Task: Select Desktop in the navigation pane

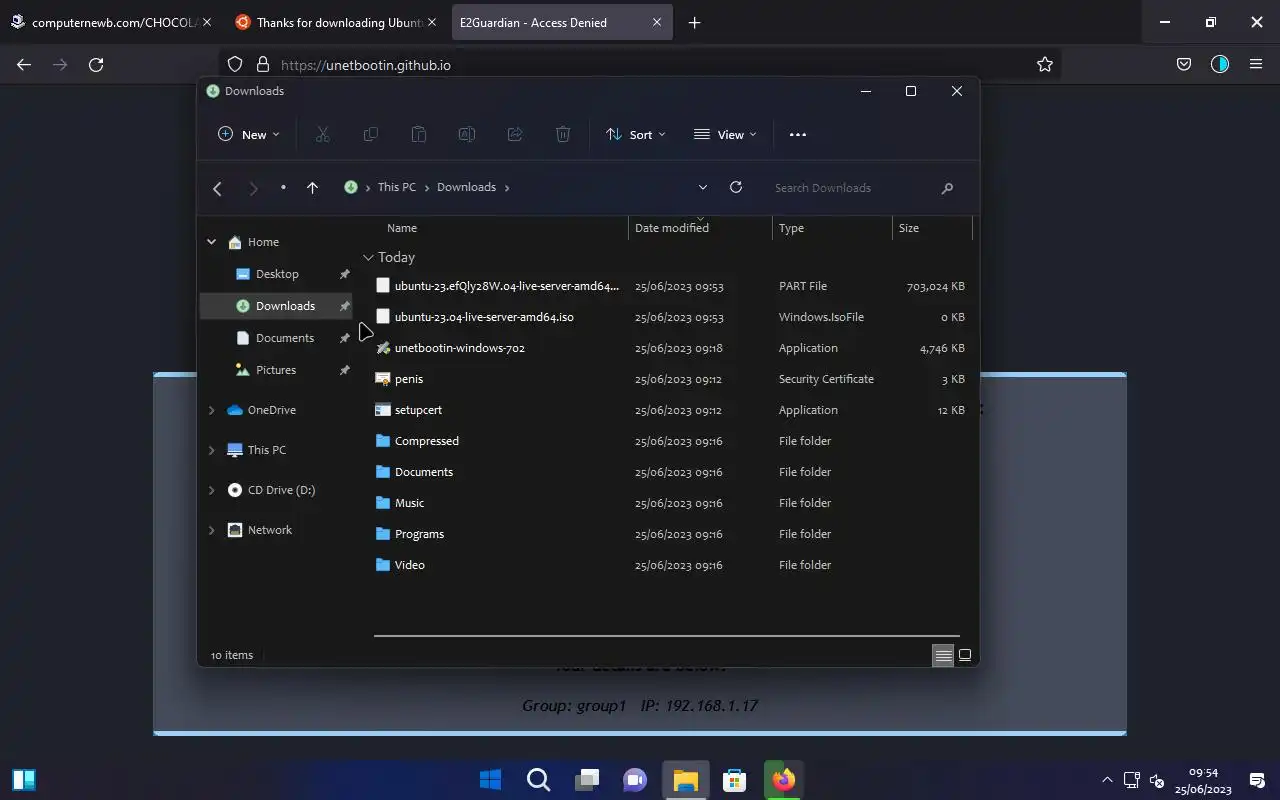Action: (x=277, y=274)
